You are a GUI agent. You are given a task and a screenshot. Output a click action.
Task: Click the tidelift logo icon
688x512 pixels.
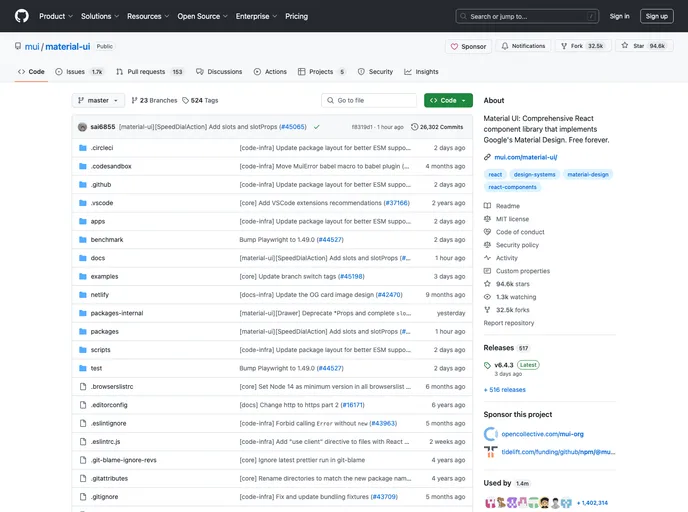[491, 451]
